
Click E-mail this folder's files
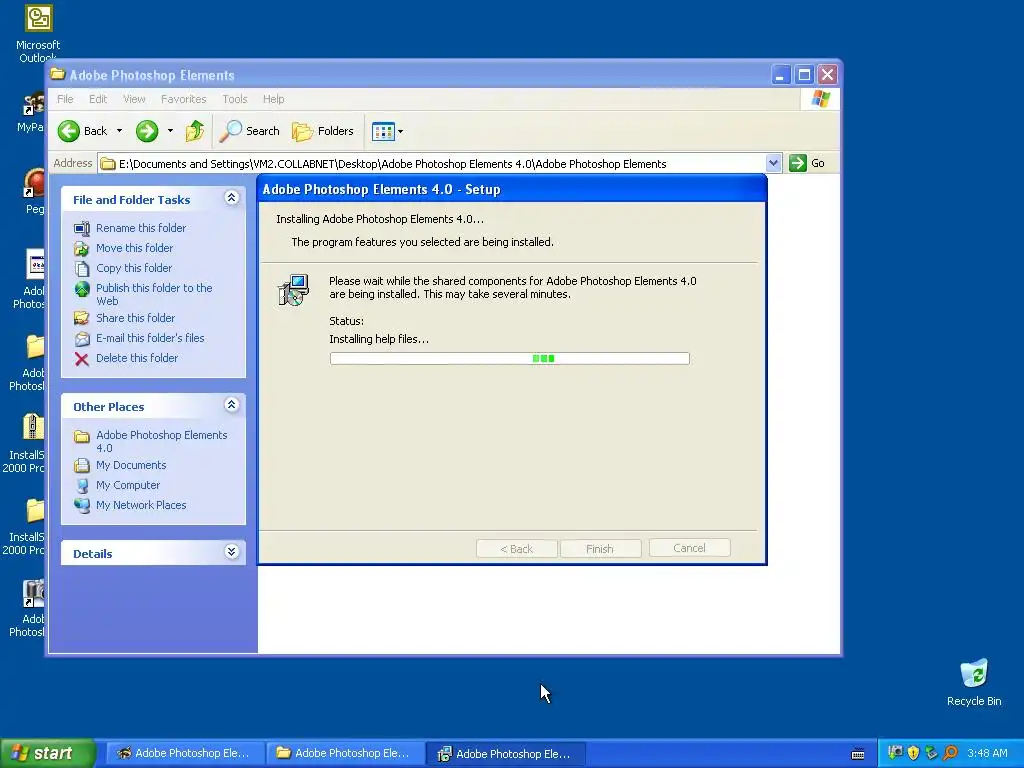click(x=150, y=338)
